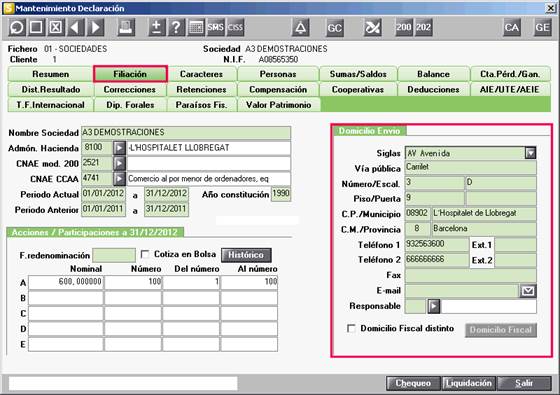Click the Fax input field

[x=470, y=275]
